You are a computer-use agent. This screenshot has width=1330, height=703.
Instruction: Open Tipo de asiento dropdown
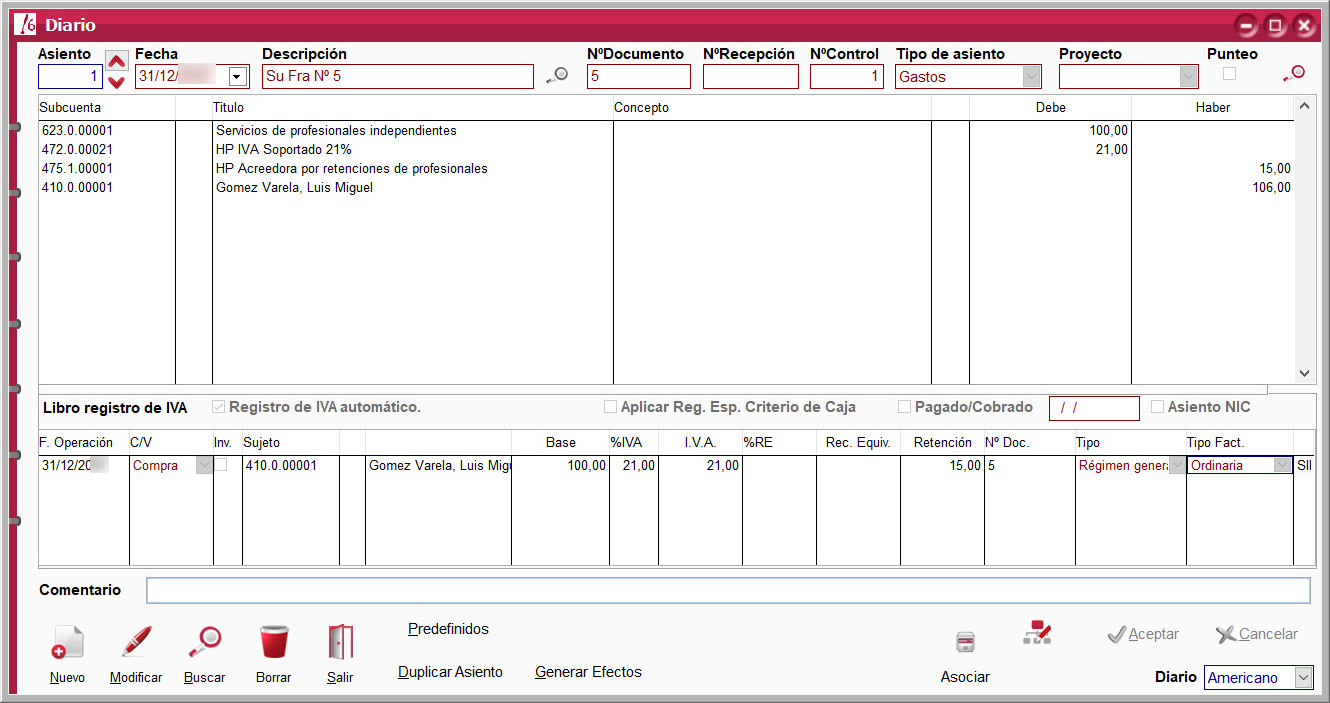1031,77
